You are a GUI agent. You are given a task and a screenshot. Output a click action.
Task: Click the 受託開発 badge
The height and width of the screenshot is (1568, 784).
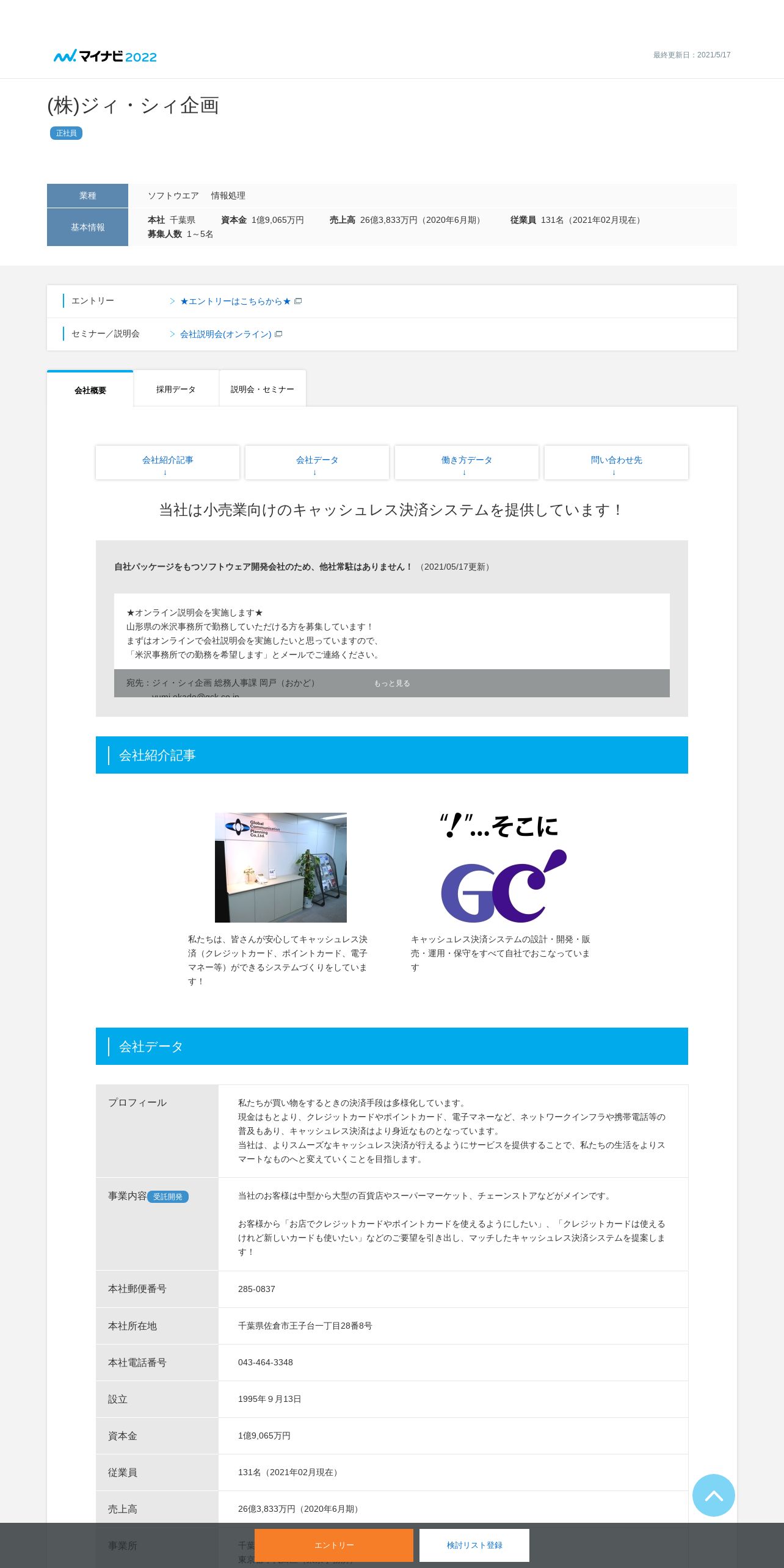(168, 1197)
